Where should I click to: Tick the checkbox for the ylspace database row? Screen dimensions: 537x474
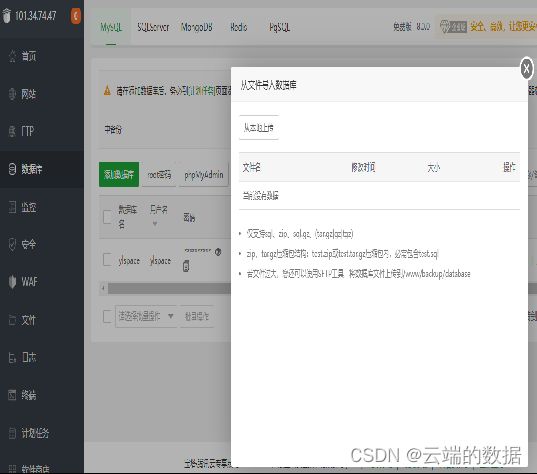pyautogui.click(x=107, y=259)
